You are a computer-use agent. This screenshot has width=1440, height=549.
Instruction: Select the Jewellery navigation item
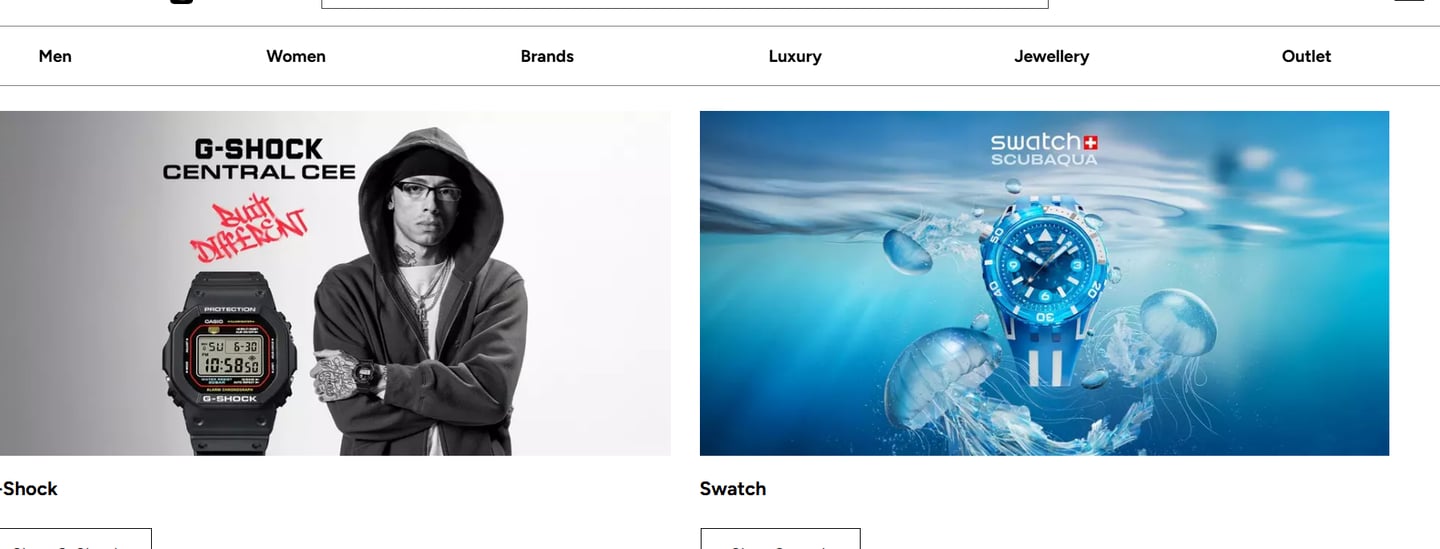point(1052,56)
